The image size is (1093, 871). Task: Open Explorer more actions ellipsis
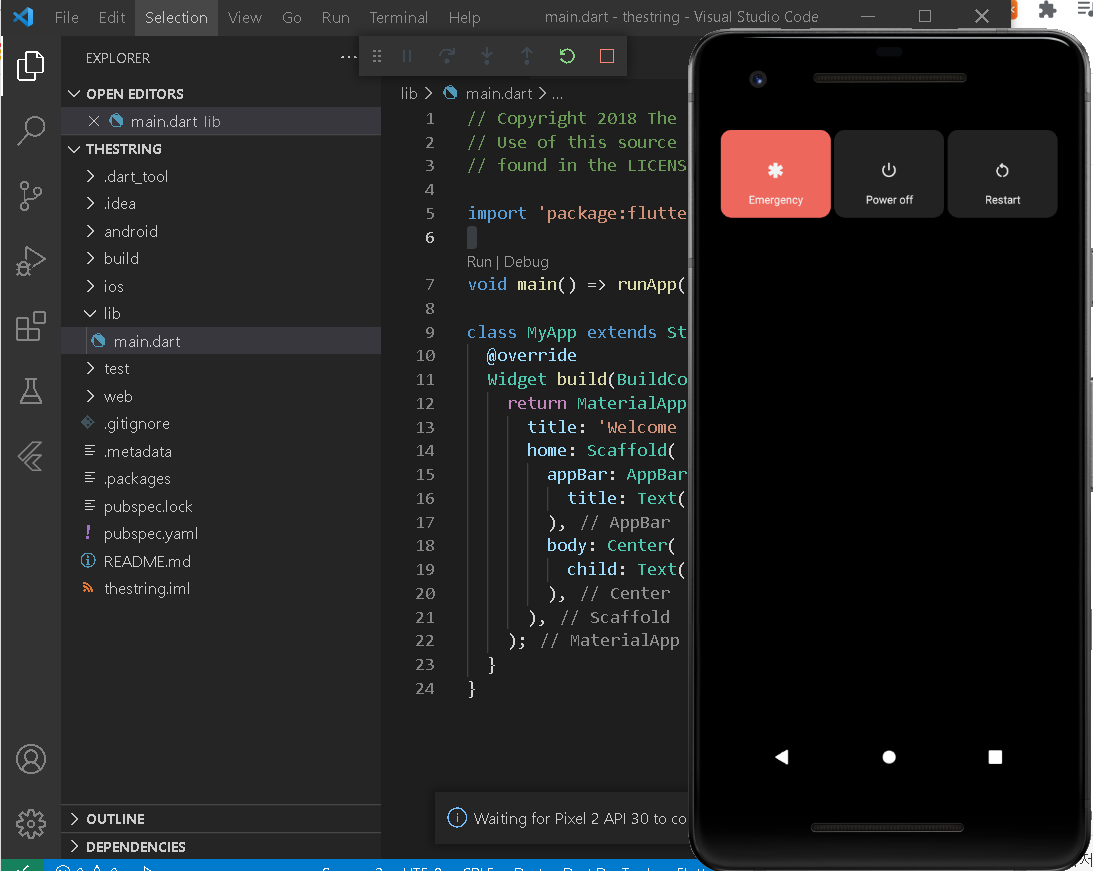tap(348, 57)
